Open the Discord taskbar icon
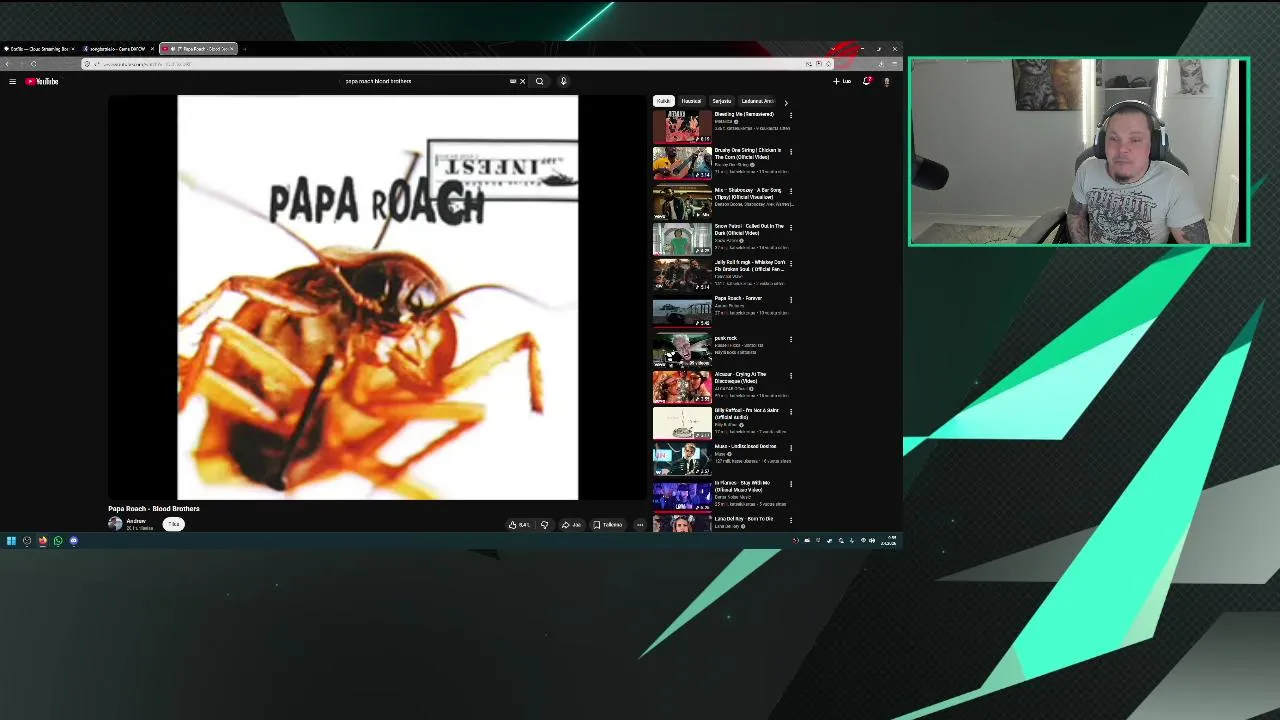Screen dimensions: 1280x720 [73, 541]
